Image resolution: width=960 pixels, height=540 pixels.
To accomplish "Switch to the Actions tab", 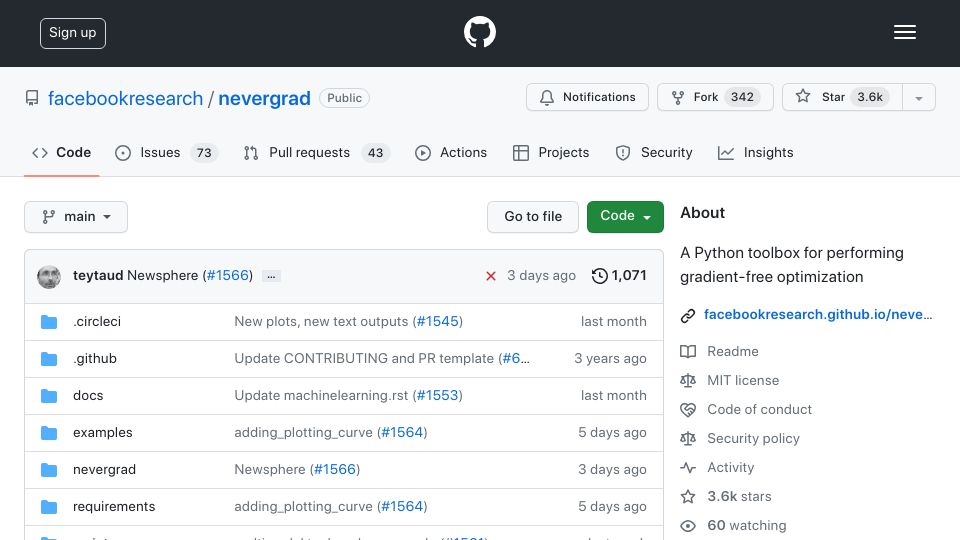I will coord(451,153).
